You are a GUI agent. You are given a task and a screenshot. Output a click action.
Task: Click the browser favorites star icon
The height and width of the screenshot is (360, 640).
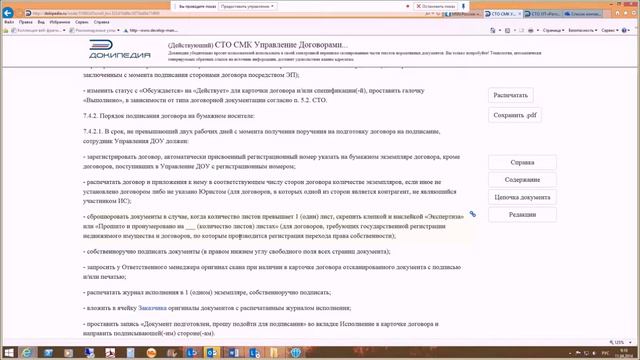tap(626, 13)
